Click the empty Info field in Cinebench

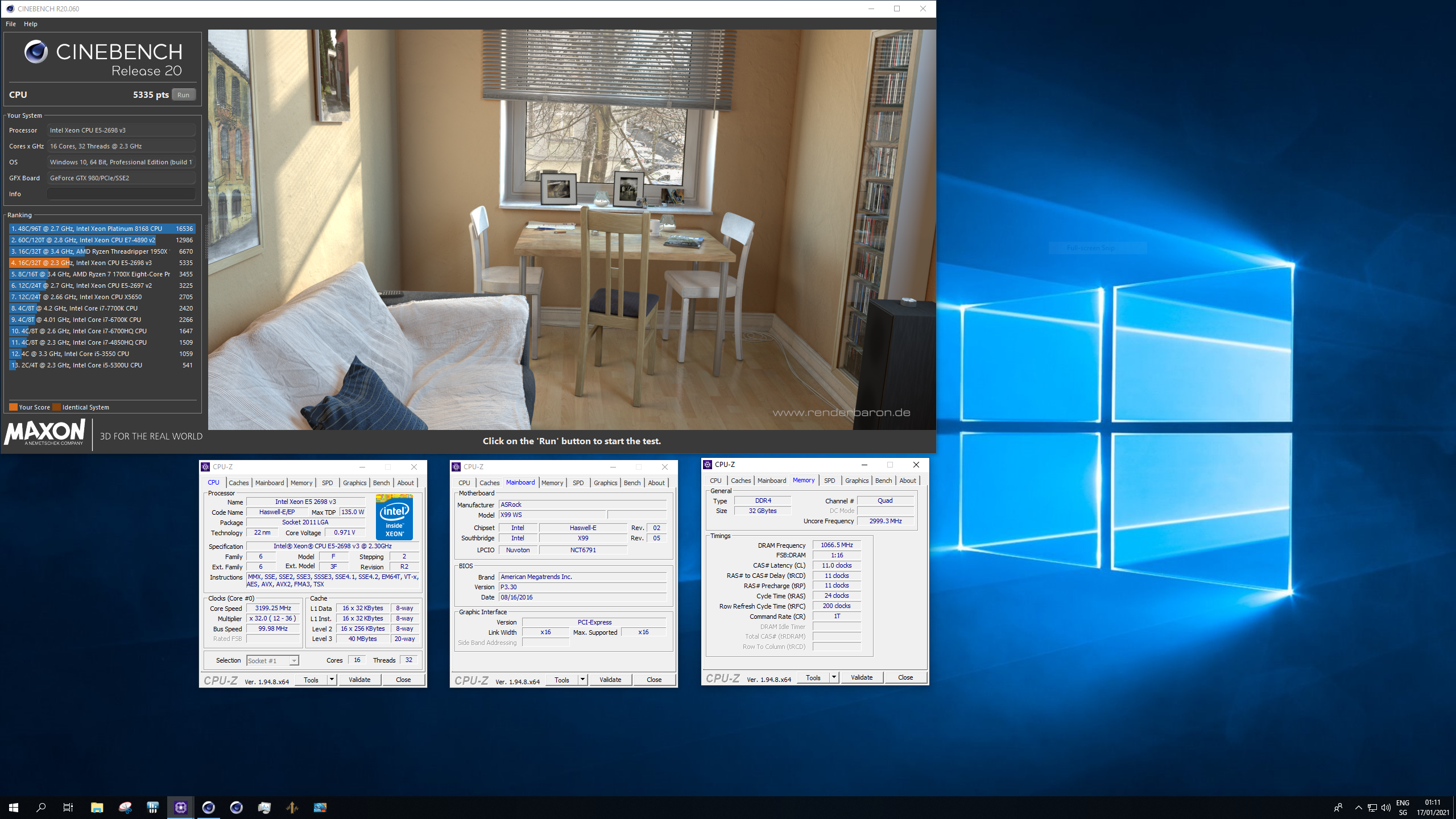point(121,194)
